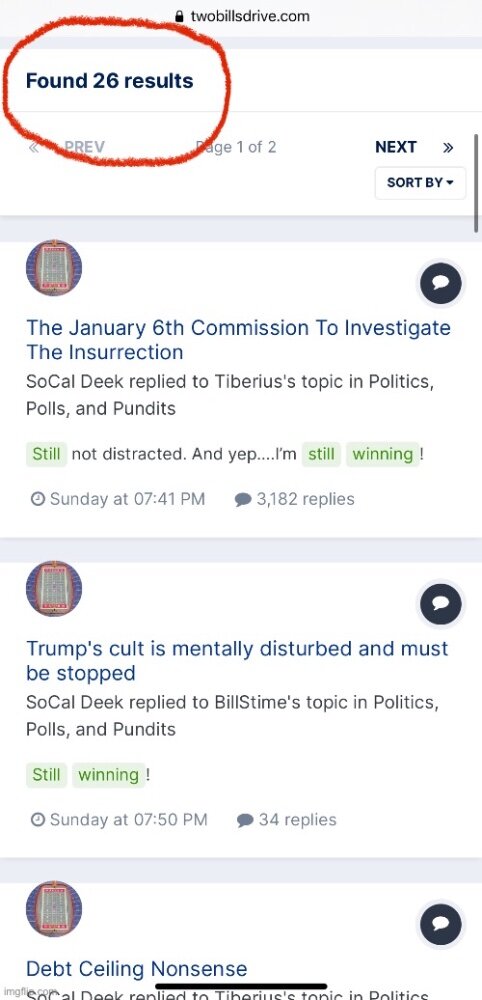Image resolution: width=482 pixels, height=1000 pixels.
Task: Click the page scrollbar on right edge
Action: (476, 184)
